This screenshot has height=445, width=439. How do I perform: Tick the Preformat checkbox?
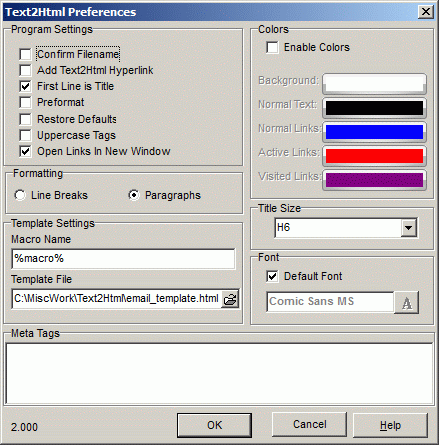click(x=25, y=102)
